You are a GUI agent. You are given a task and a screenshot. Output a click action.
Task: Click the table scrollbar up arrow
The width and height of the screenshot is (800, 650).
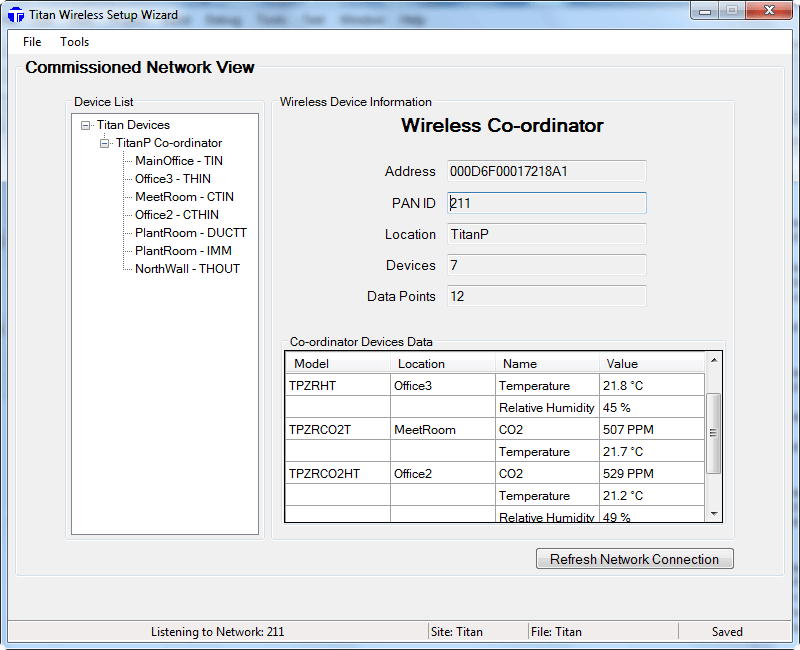714,360
